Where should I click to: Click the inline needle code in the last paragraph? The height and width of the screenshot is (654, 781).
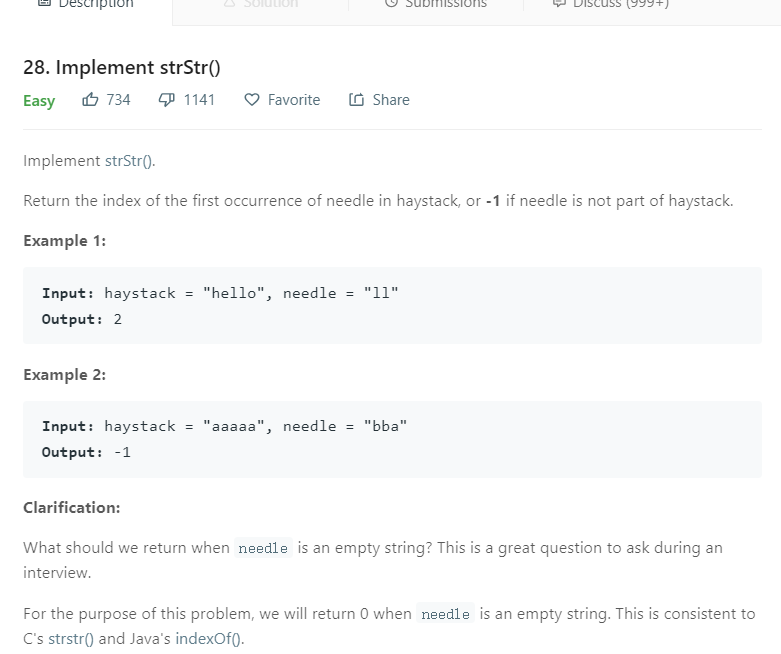446,614
